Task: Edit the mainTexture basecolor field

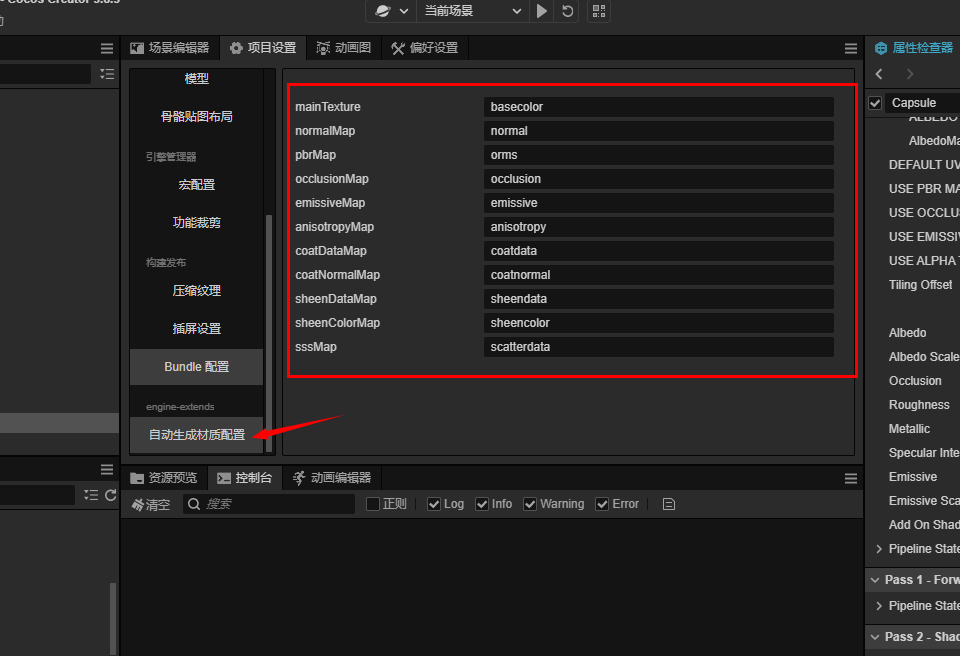Action: (x=658, y=107)
